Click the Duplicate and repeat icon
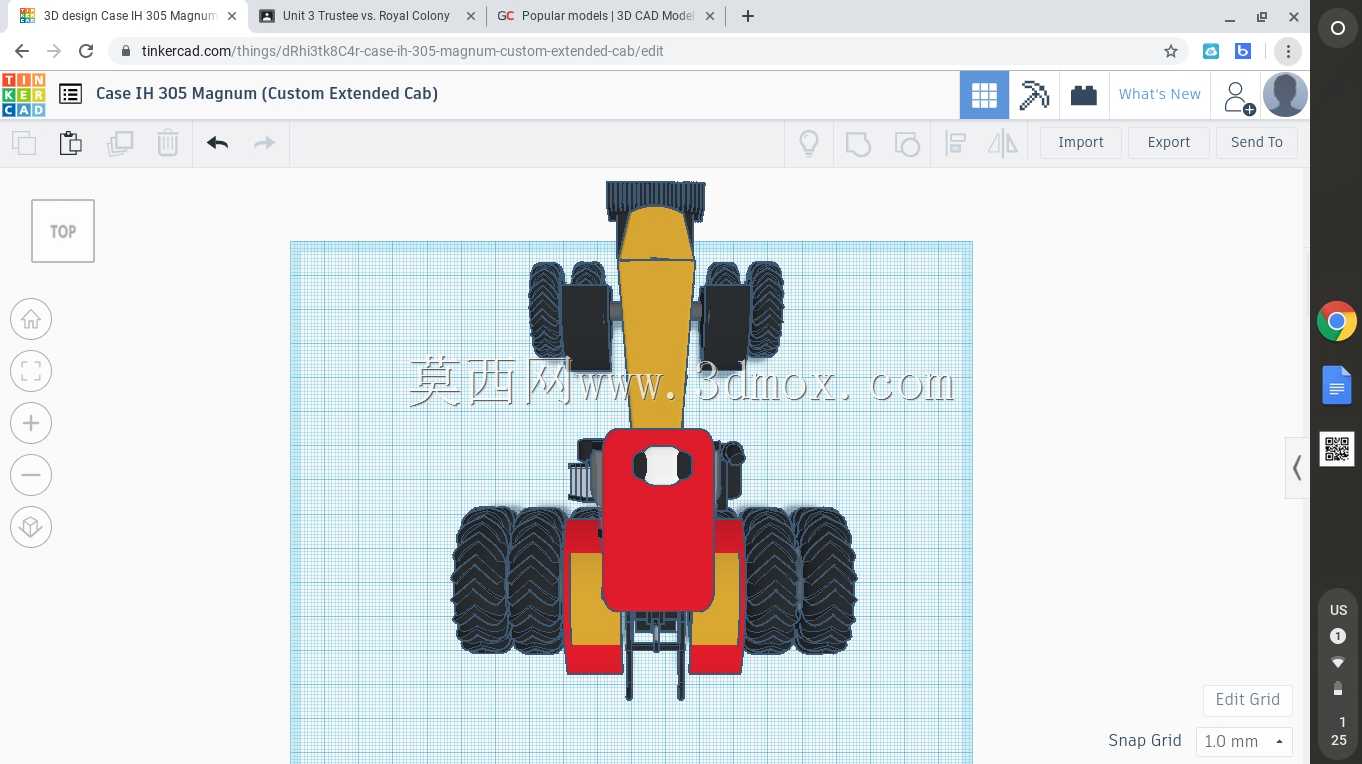 click(x=120, y=143)
